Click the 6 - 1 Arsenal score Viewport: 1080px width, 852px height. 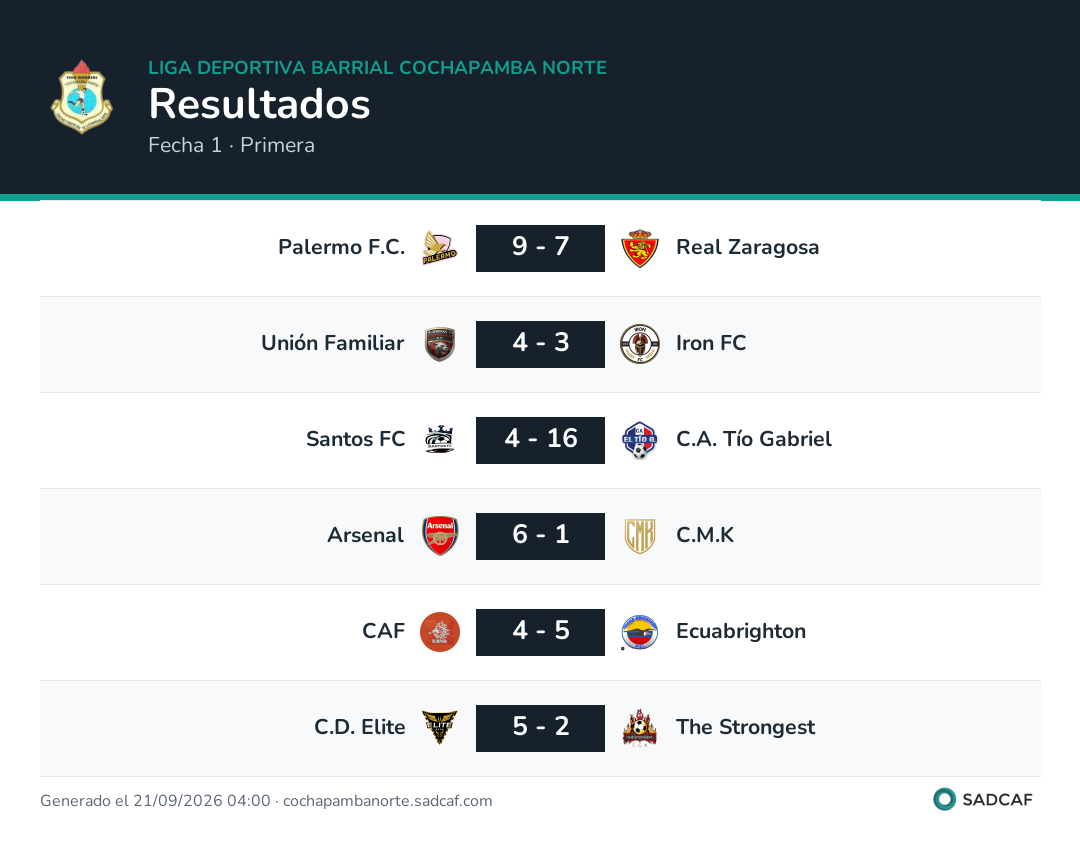tap(540, 536)
